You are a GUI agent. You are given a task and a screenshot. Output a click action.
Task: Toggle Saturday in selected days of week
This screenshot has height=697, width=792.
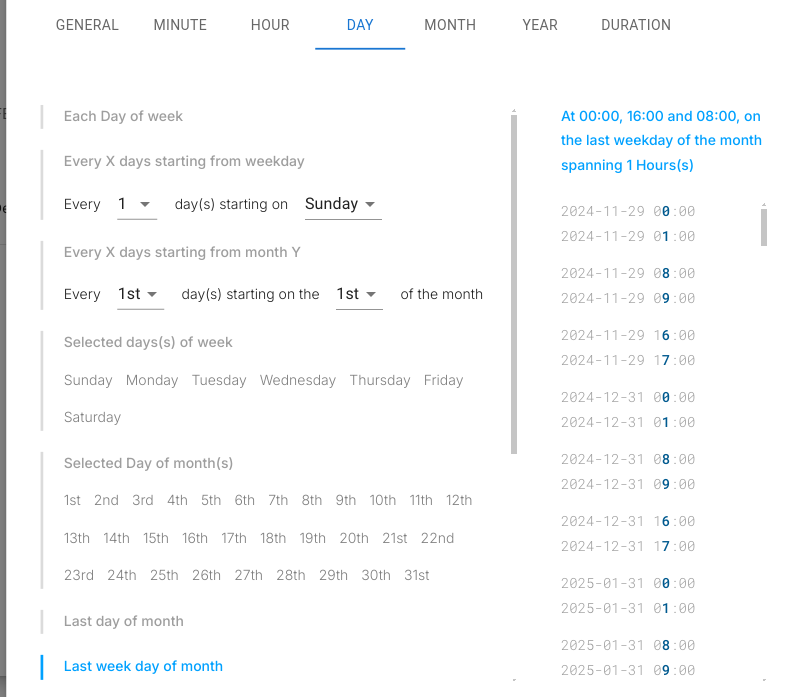(x=92, y=417)
